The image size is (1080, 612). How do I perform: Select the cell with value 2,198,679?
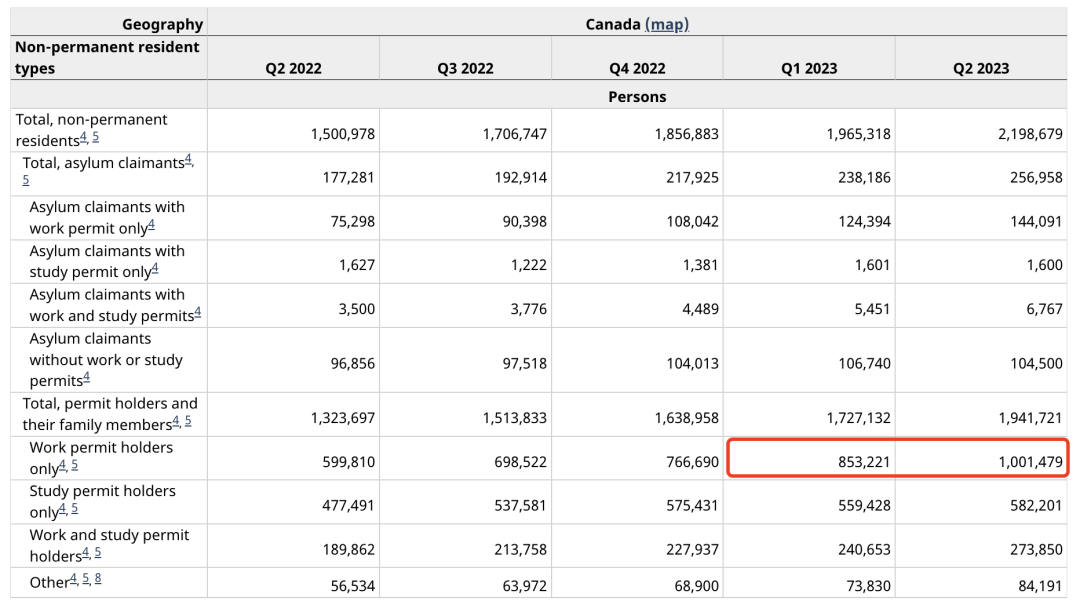[x=981, y=131]
